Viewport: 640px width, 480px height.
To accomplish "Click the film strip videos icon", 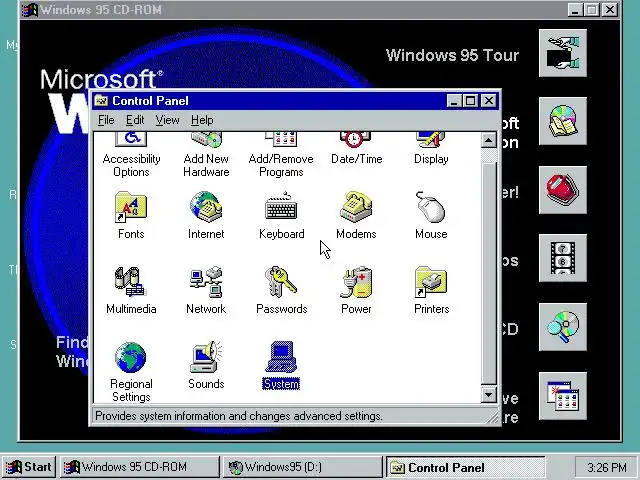I will point(563,258).
